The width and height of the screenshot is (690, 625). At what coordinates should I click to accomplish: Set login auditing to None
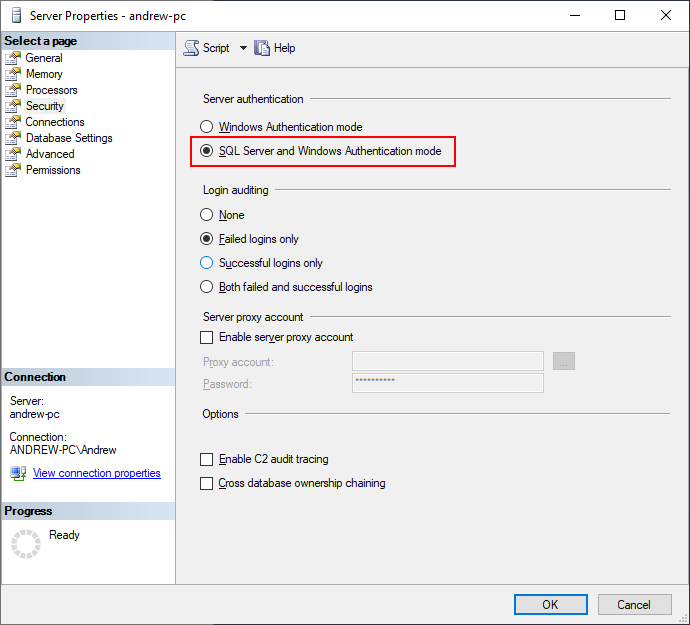(x=207, y=215)
